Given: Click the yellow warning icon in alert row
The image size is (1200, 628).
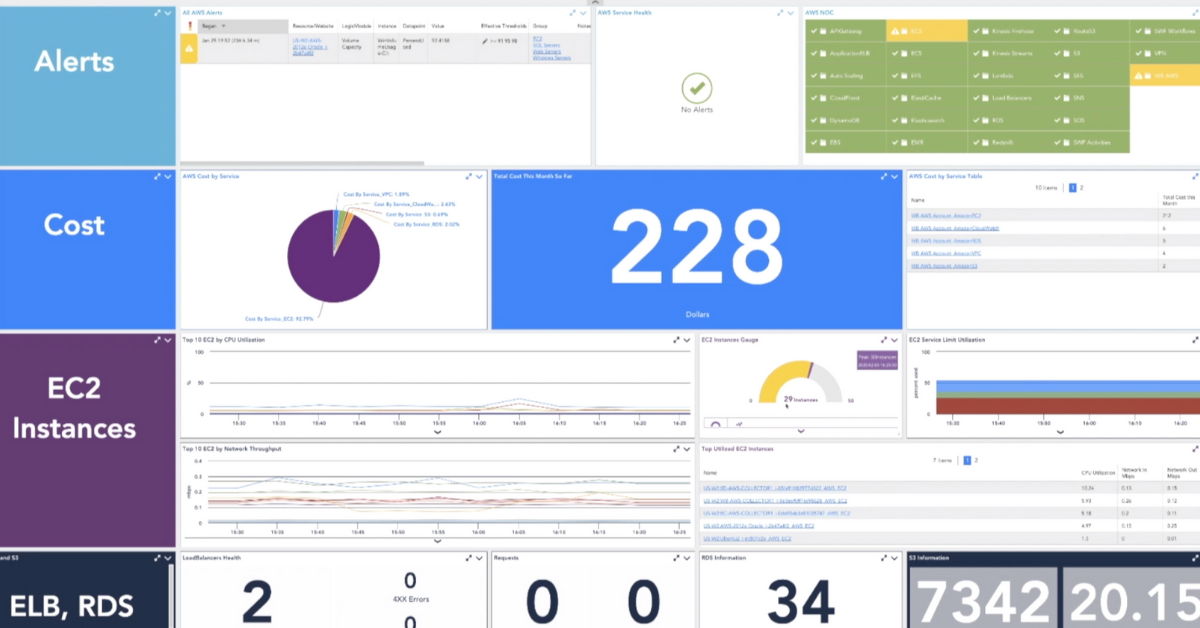Looking at the screenshot, I should tap(189, 46).
